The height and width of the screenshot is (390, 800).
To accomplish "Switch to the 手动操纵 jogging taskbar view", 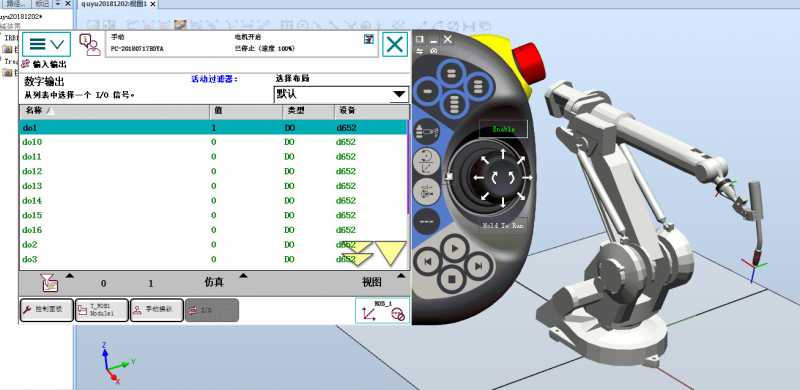I will 157,310.
